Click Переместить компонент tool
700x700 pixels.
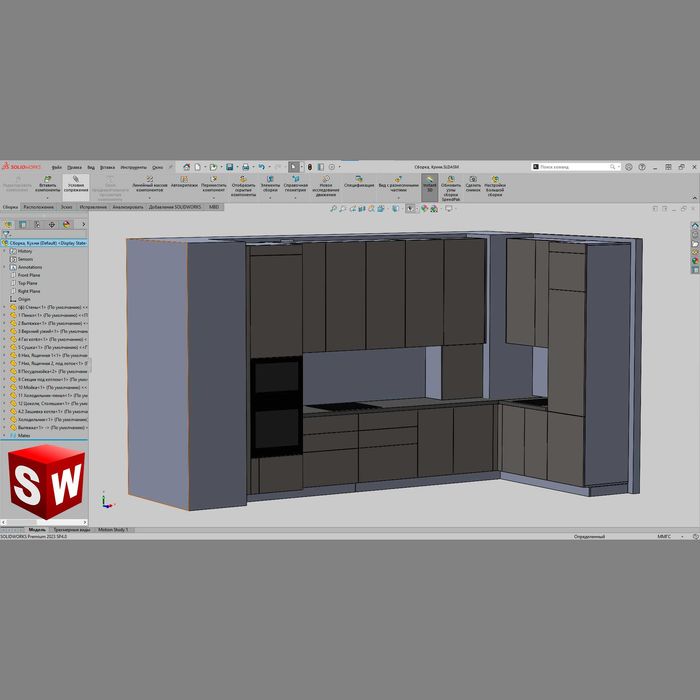pyautogui.click(x=213, y=184)
